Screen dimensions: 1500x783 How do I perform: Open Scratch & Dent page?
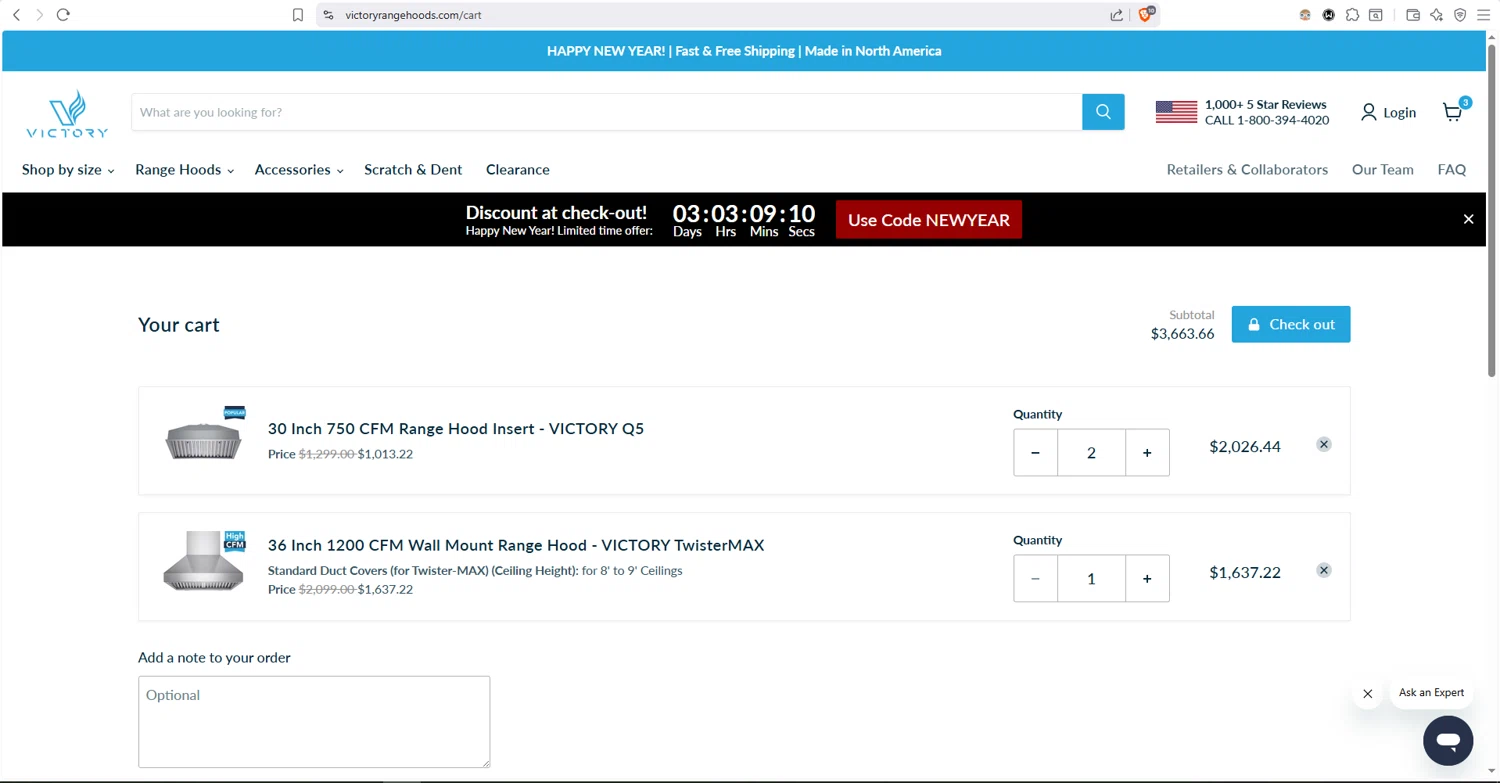(413, 170)
